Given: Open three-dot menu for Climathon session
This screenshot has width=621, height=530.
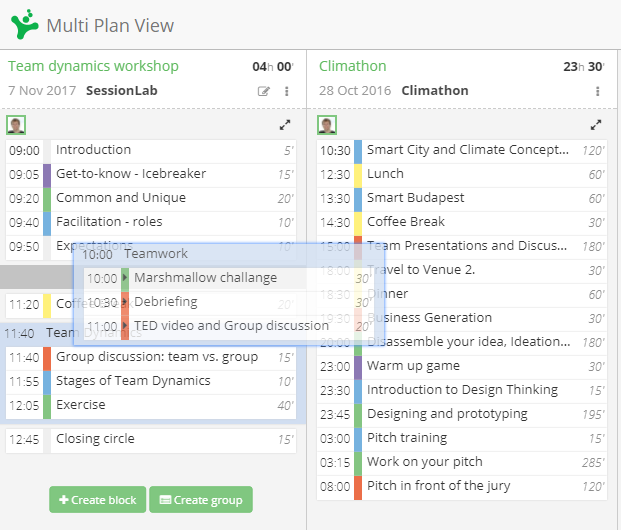Looking at the screenshot, I should (x=597, y=92).
